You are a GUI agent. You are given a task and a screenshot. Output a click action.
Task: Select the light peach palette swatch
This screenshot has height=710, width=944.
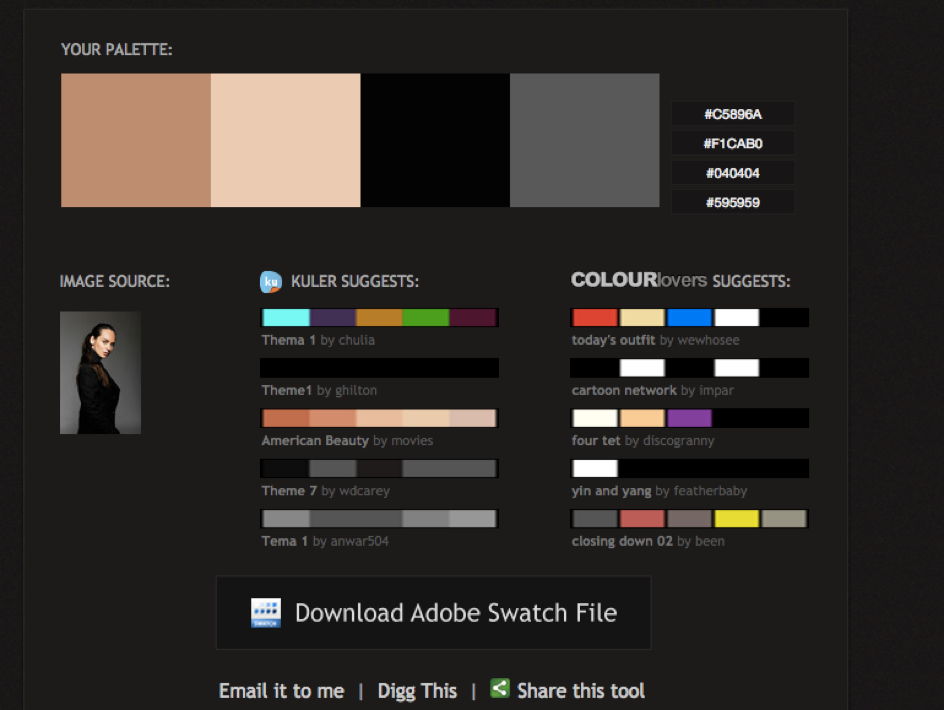285,140
